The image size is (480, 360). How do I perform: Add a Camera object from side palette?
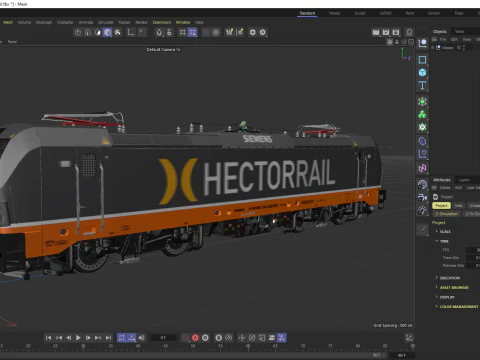(x=422, y=197)
